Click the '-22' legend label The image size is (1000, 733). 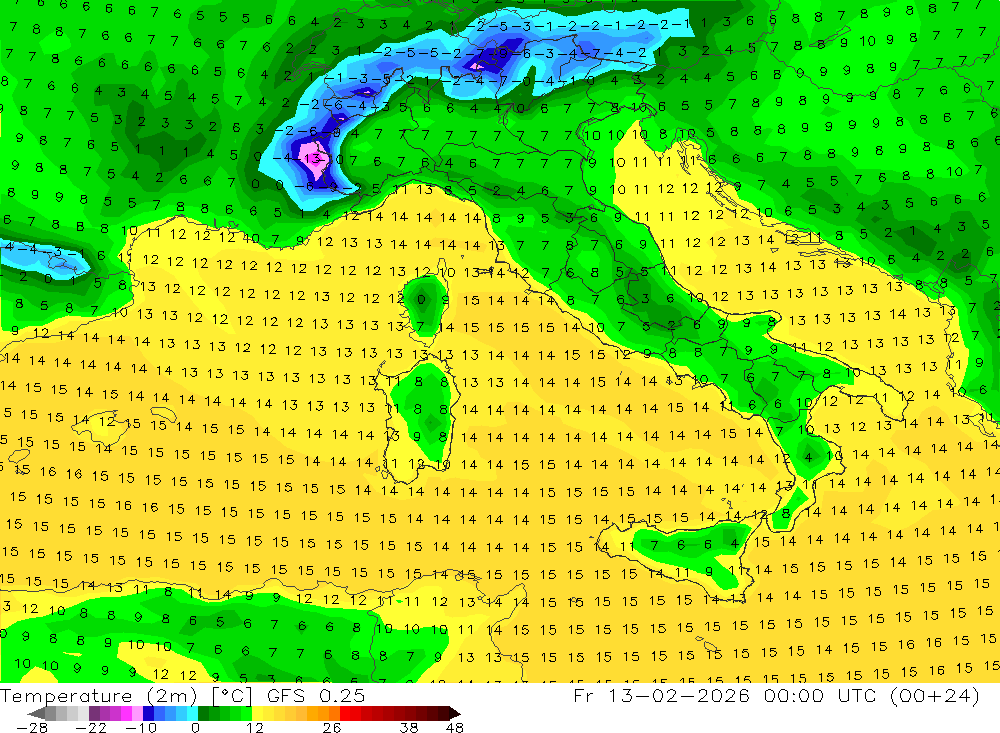click(91, 728)
